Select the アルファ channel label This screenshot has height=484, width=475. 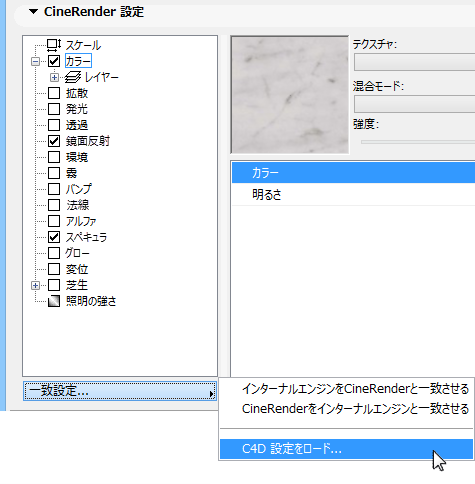pyautogui.click(x=81, y=221)
